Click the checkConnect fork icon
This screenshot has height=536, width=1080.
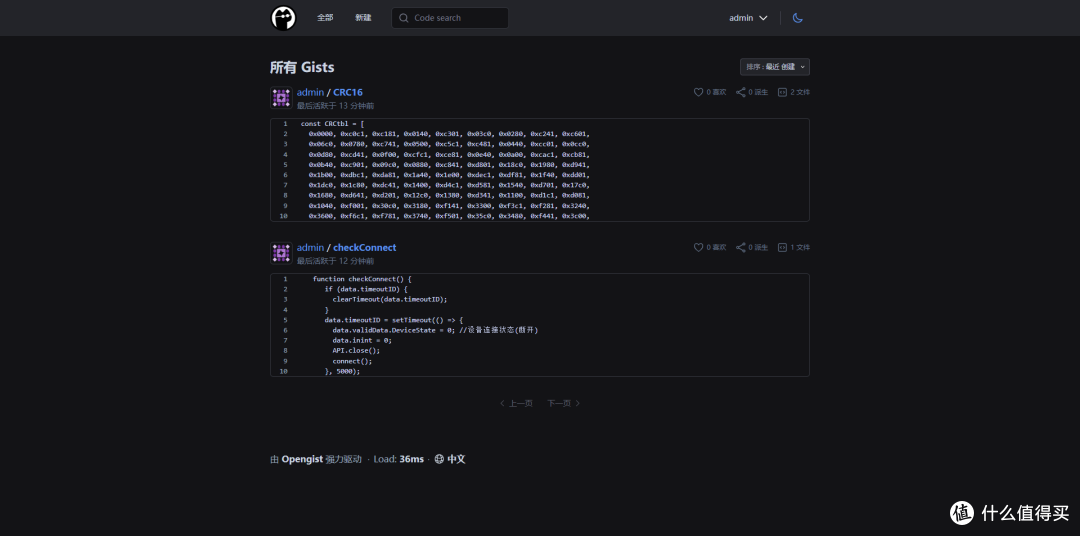[x=740, y=247]
